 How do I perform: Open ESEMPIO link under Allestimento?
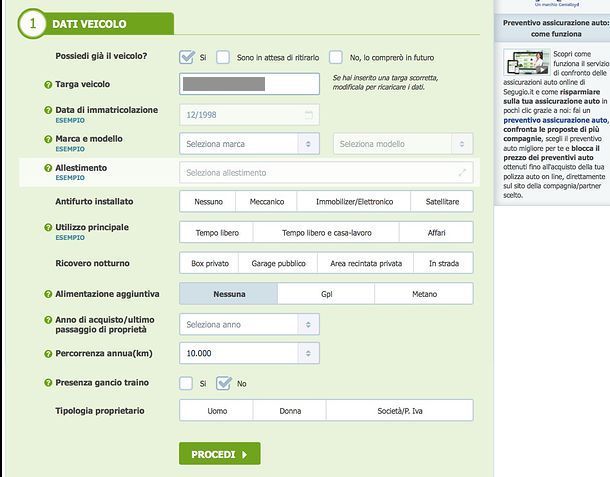(x=70, y=178)
